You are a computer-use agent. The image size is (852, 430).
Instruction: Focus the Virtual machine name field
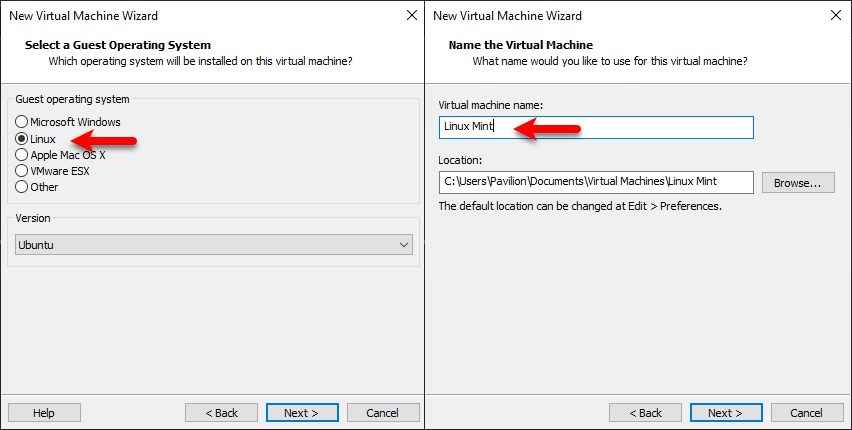(x=596, y=127)
